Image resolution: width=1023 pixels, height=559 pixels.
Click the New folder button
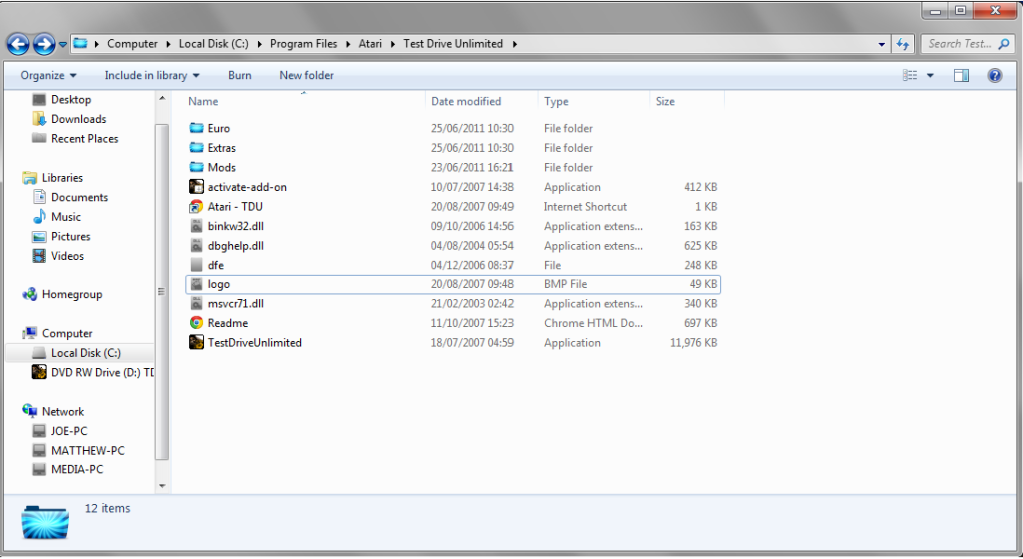pos(307,75)
